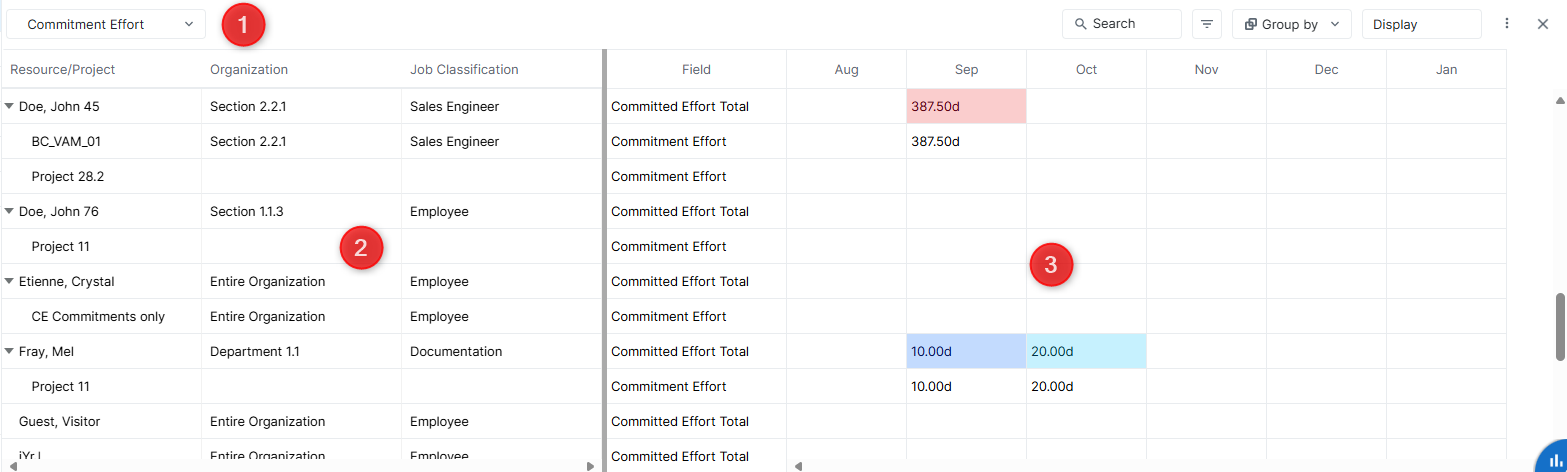Click the red 387.50d cell
This screenshot has width=1567, height=472.
pyautogui.click(x=966, y=106)
